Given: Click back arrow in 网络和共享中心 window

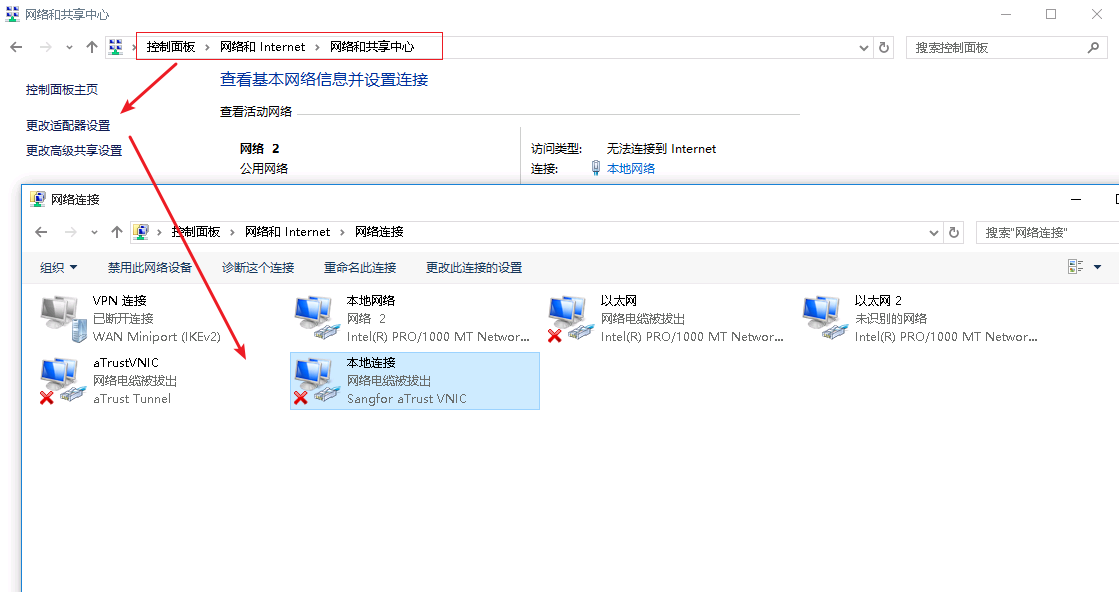Looking at the screenshot, I should (16, 47).
